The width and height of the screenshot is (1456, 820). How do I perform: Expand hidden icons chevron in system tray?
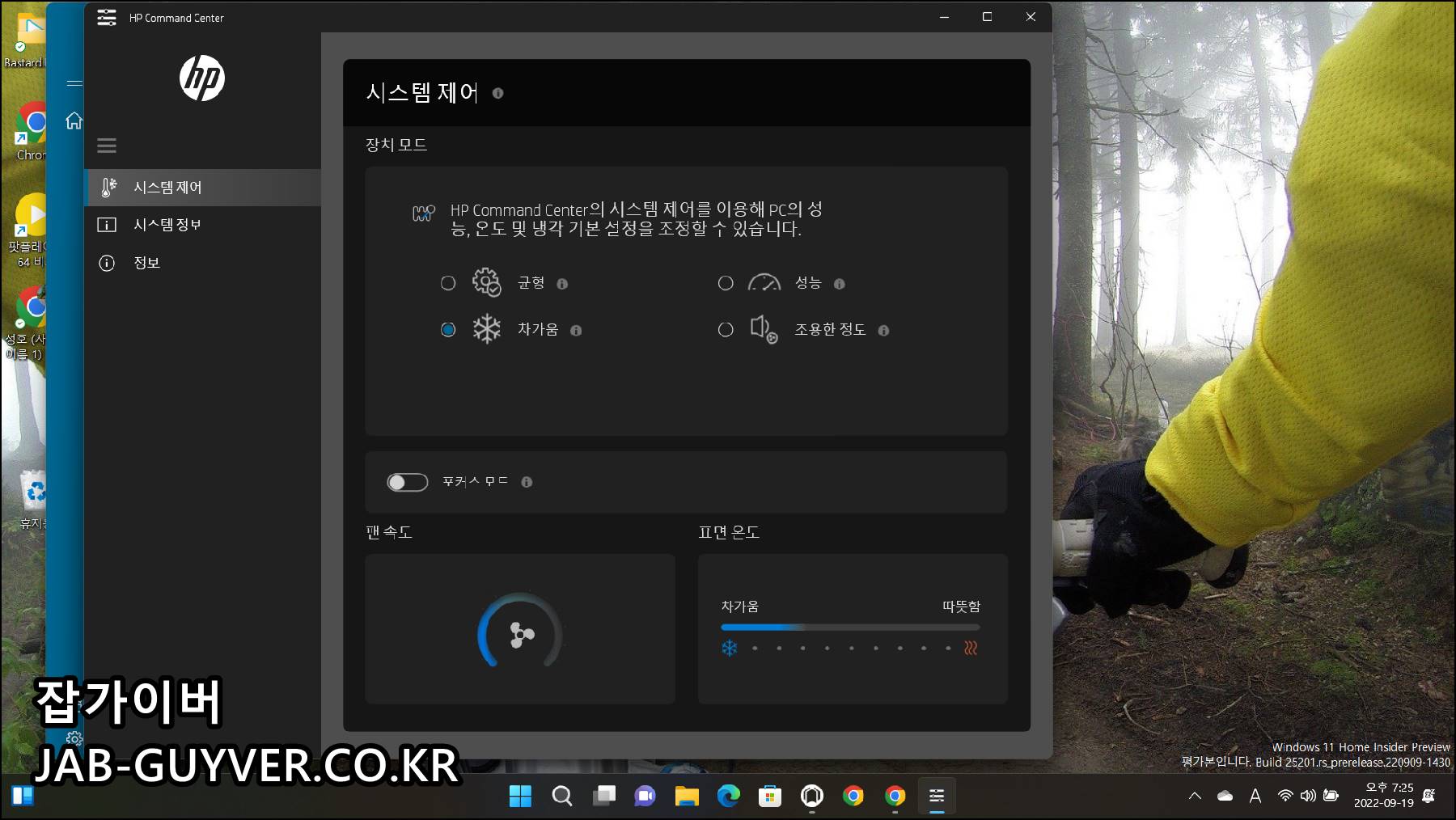tap(1196, 796)
